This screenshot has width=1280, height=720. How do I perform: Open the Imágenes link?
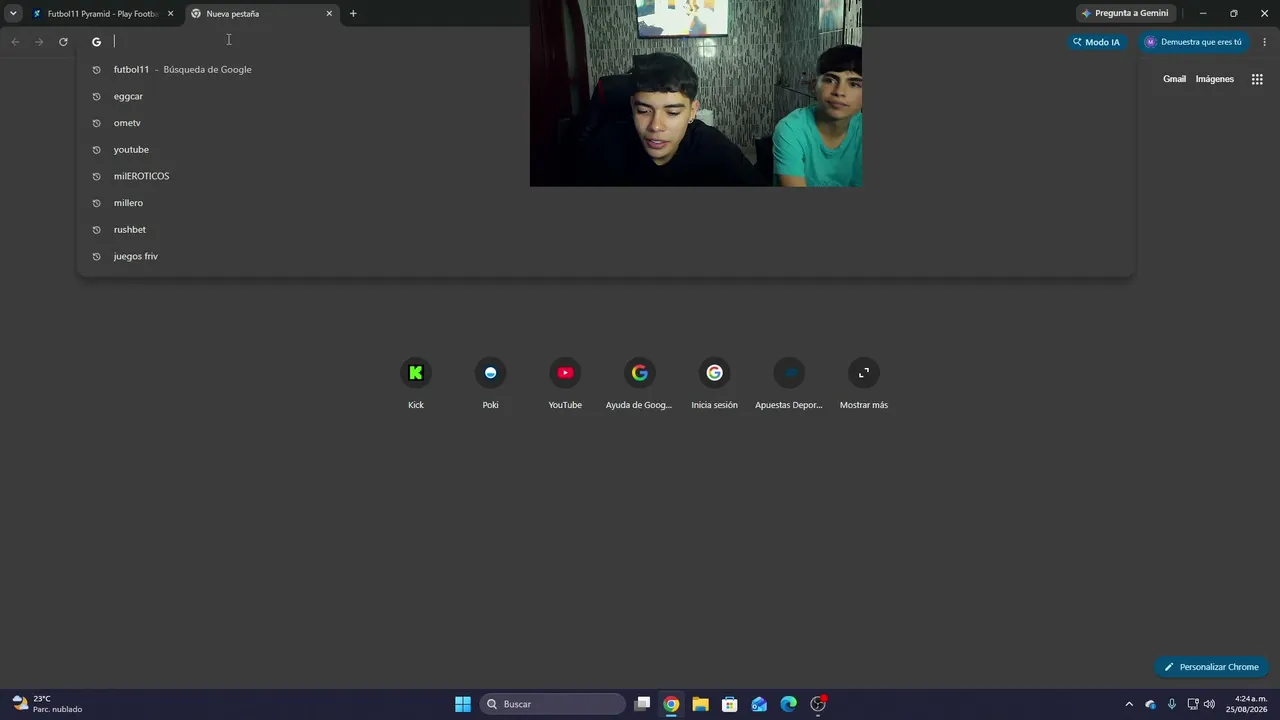click(x=1215, y=79)
